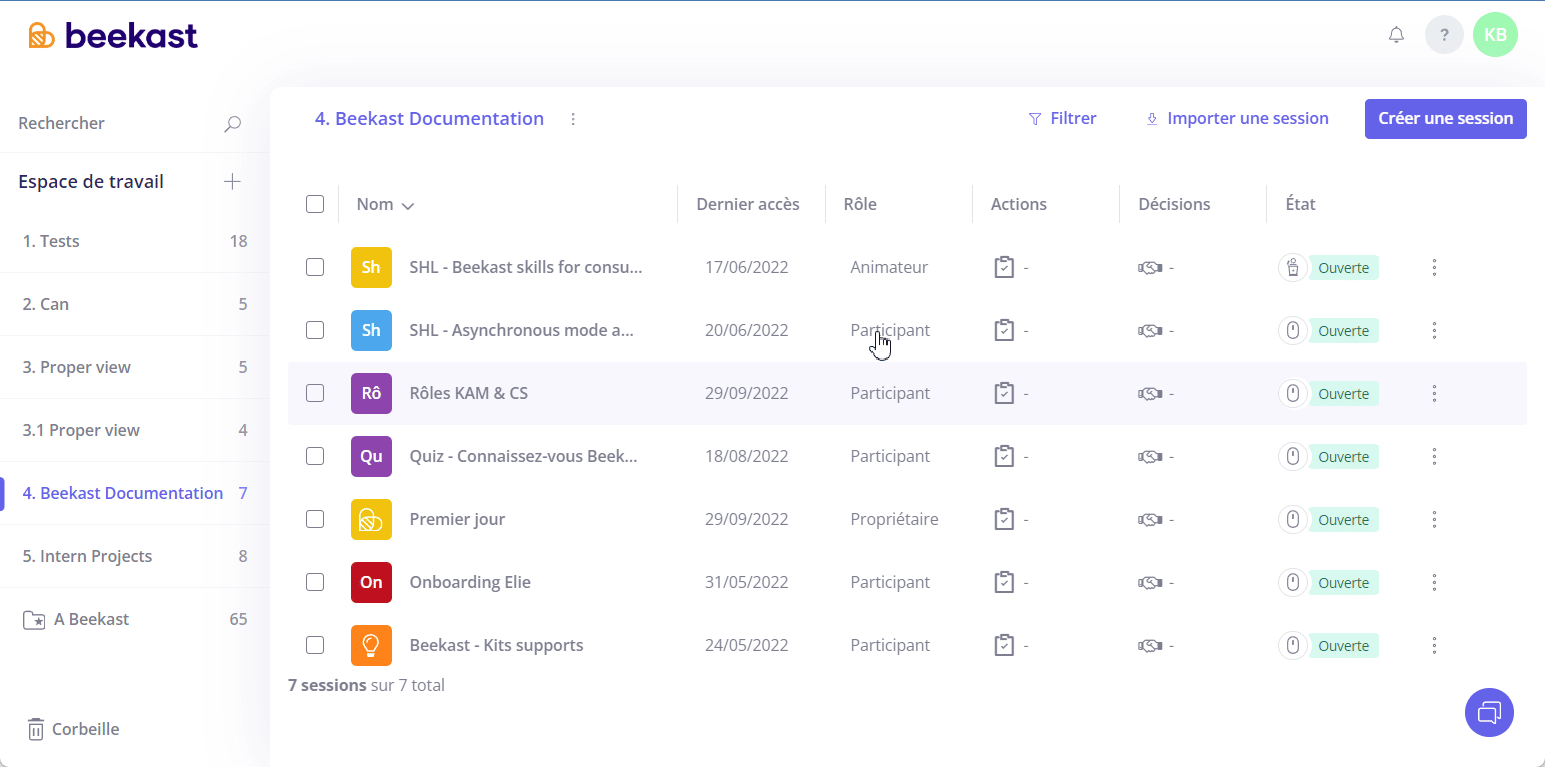
Task: Open the live chat bubble icon
Action: [1489, 712]
